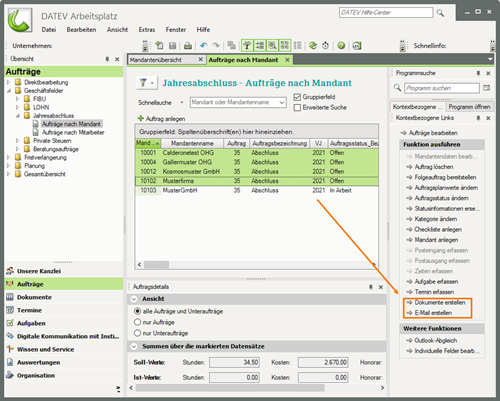The image size is (500, 401).
Task: Click the Auftragsstatus ändern link
Action: click(441, 198)
